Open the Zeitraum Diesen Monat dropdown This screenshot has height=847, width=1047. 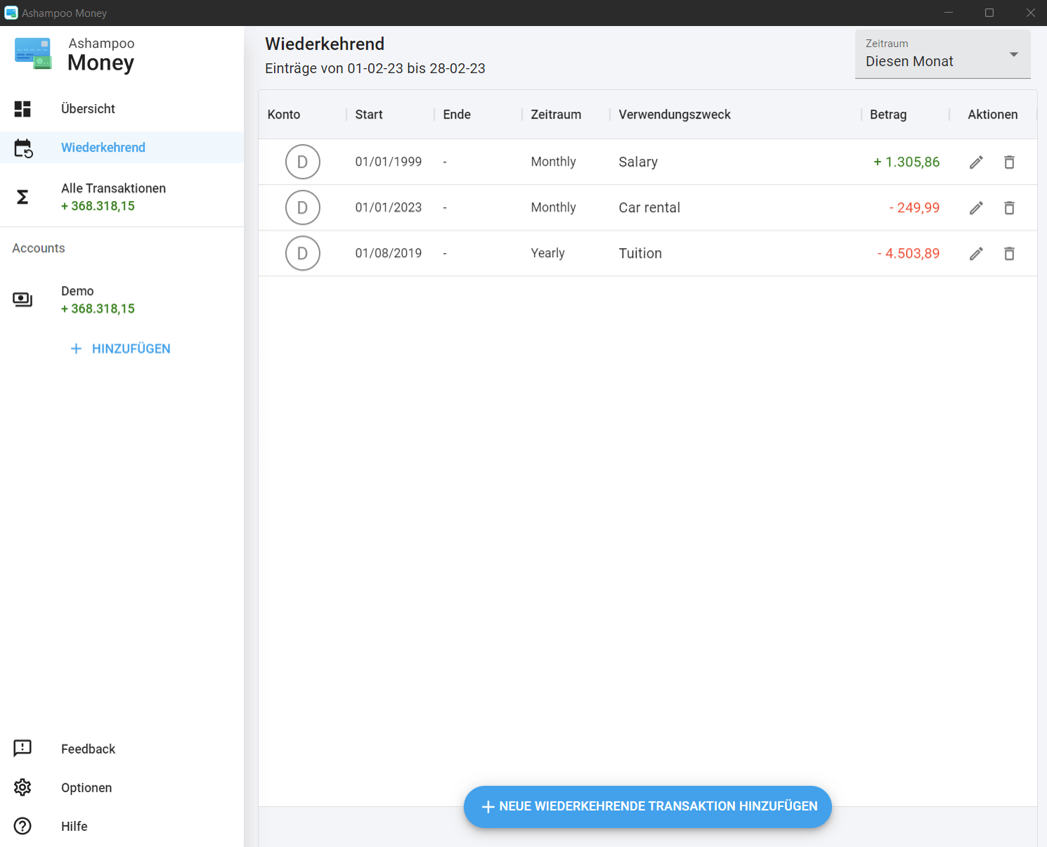click(942, 54)
